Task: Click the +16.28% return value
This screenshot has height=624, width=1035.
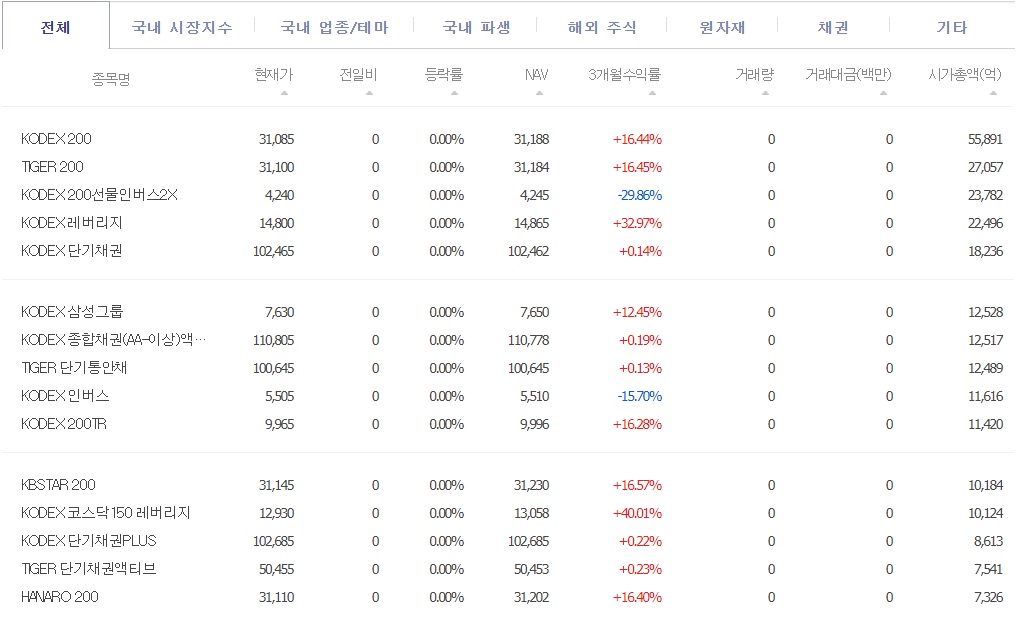Action: coord(637,424)
